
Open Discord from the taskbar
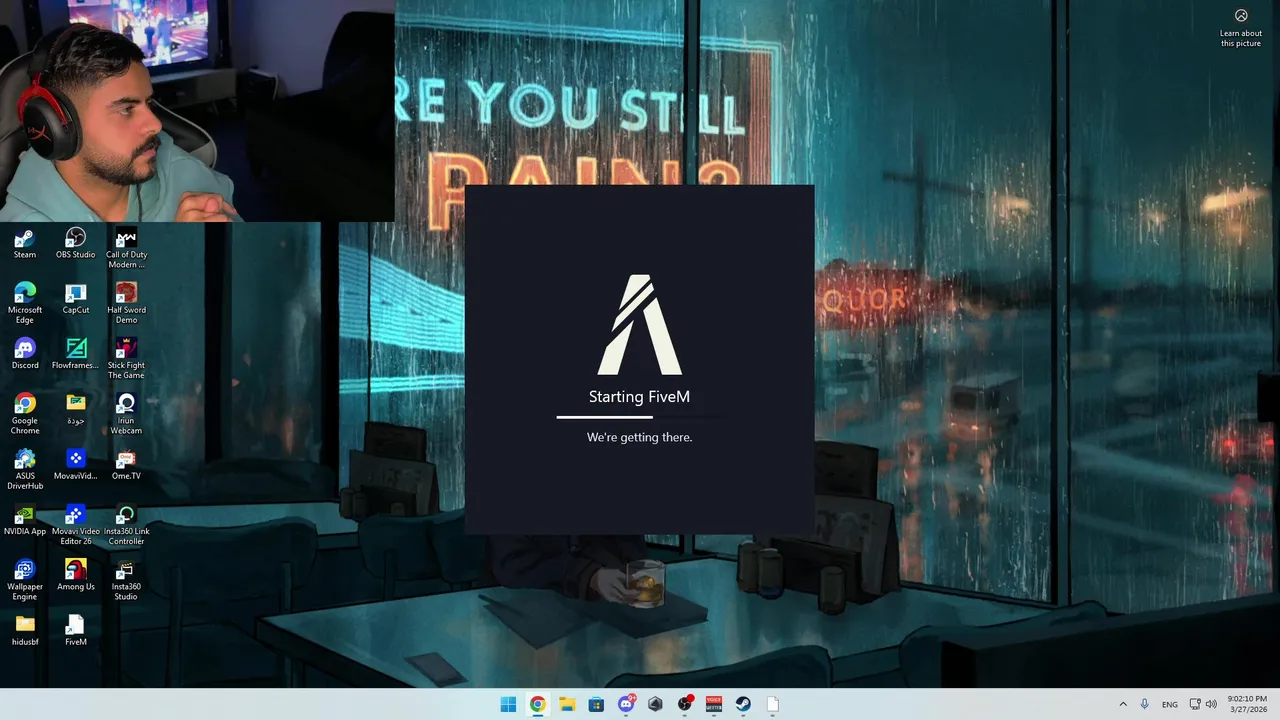pos(626,704)
